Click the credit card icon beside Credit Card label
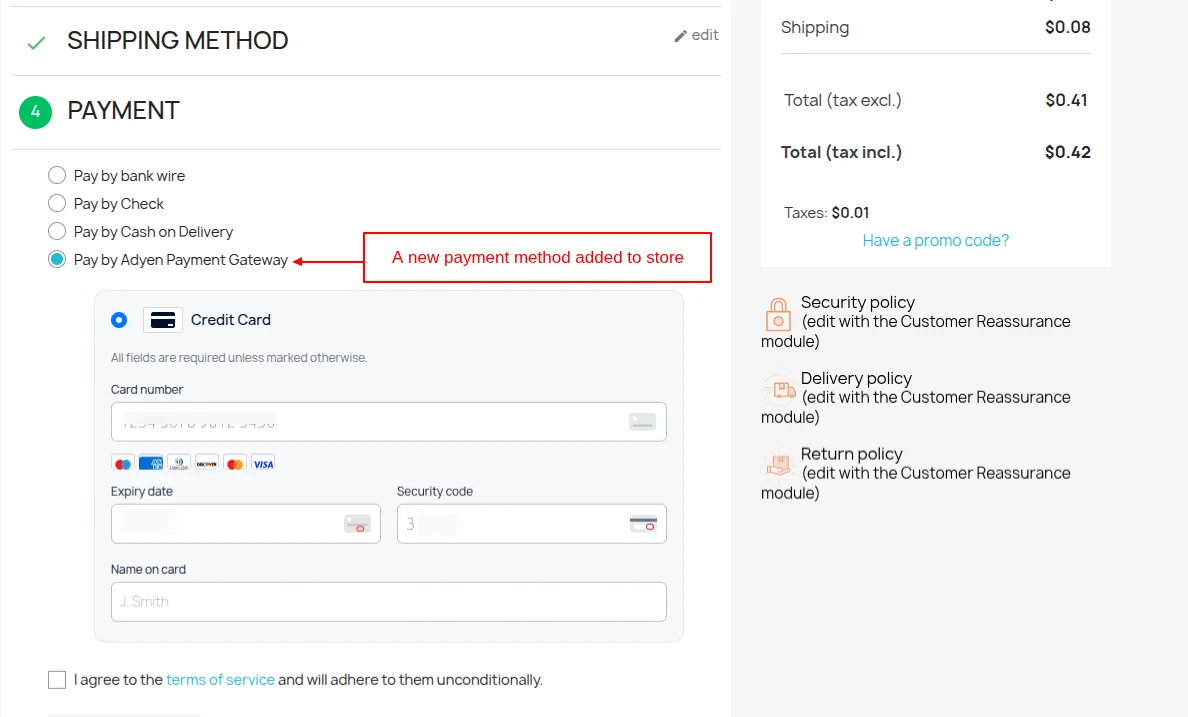 (x=162, y=319)
